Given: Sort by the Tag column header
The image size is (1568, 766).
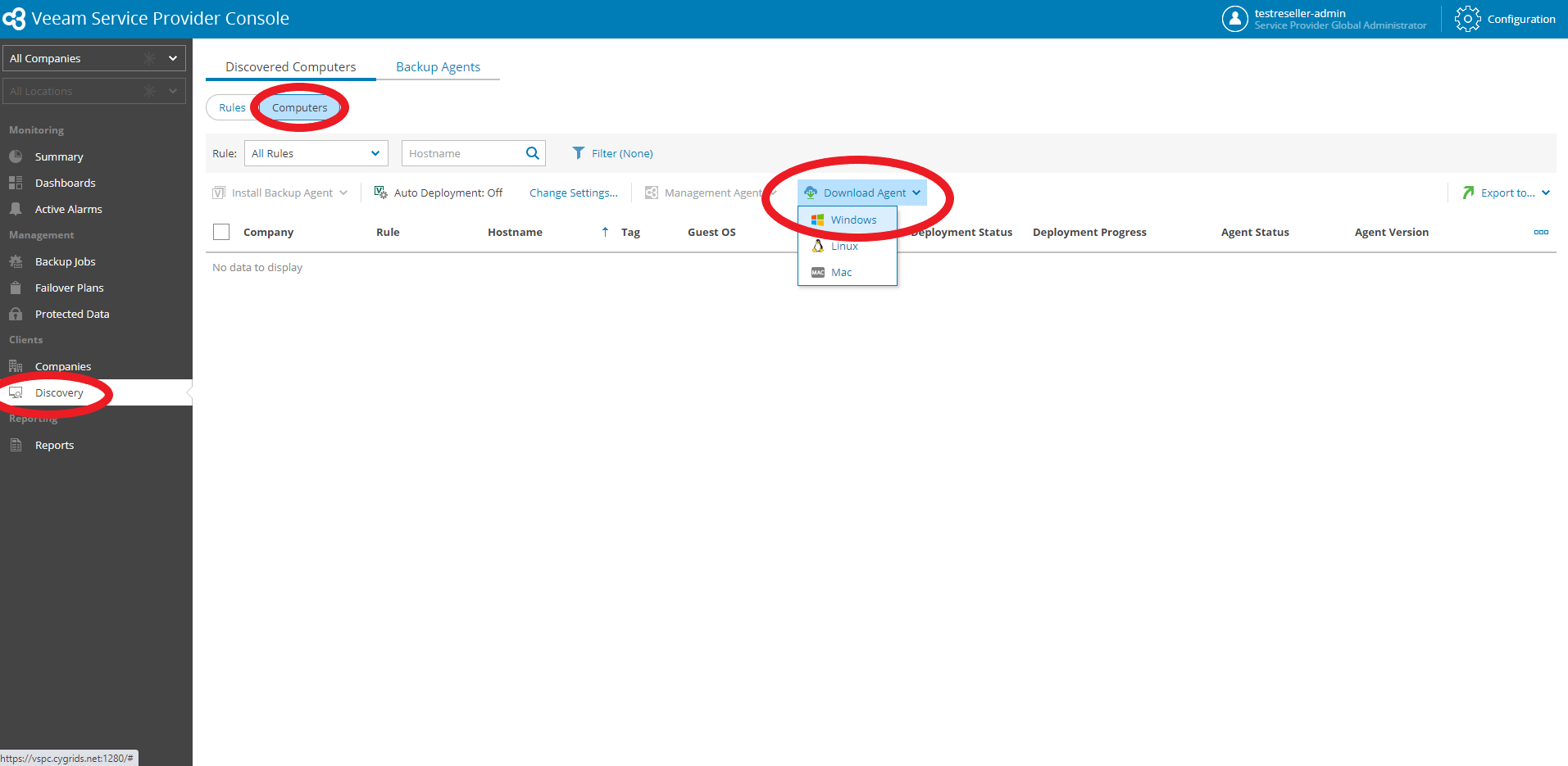Looking at the screenshot, I should coord(630,232).
